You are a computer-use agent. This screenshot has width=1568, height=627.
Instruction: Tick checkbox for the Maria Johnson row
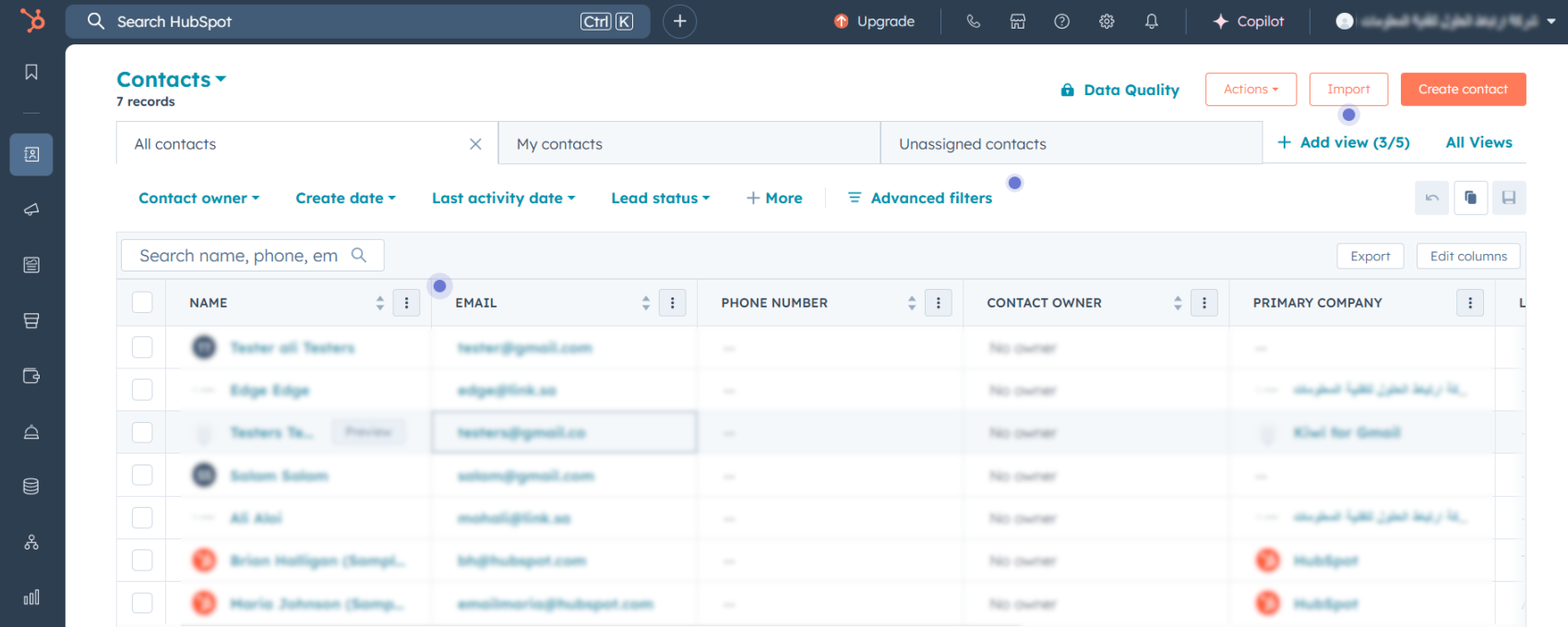coord(142,603)
